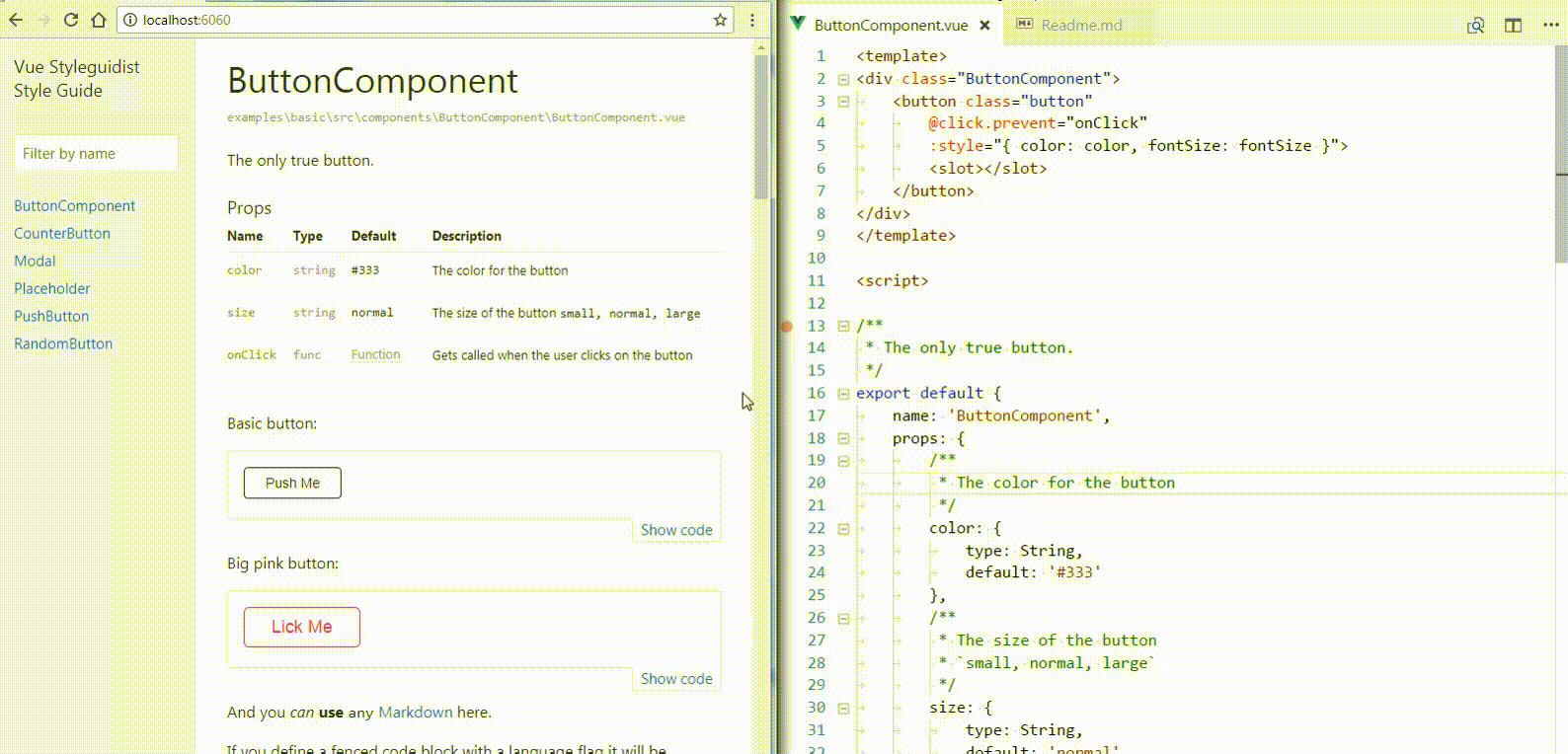Open editor preview search icon
1568x754 pixels.
(x=1475, y=26)
